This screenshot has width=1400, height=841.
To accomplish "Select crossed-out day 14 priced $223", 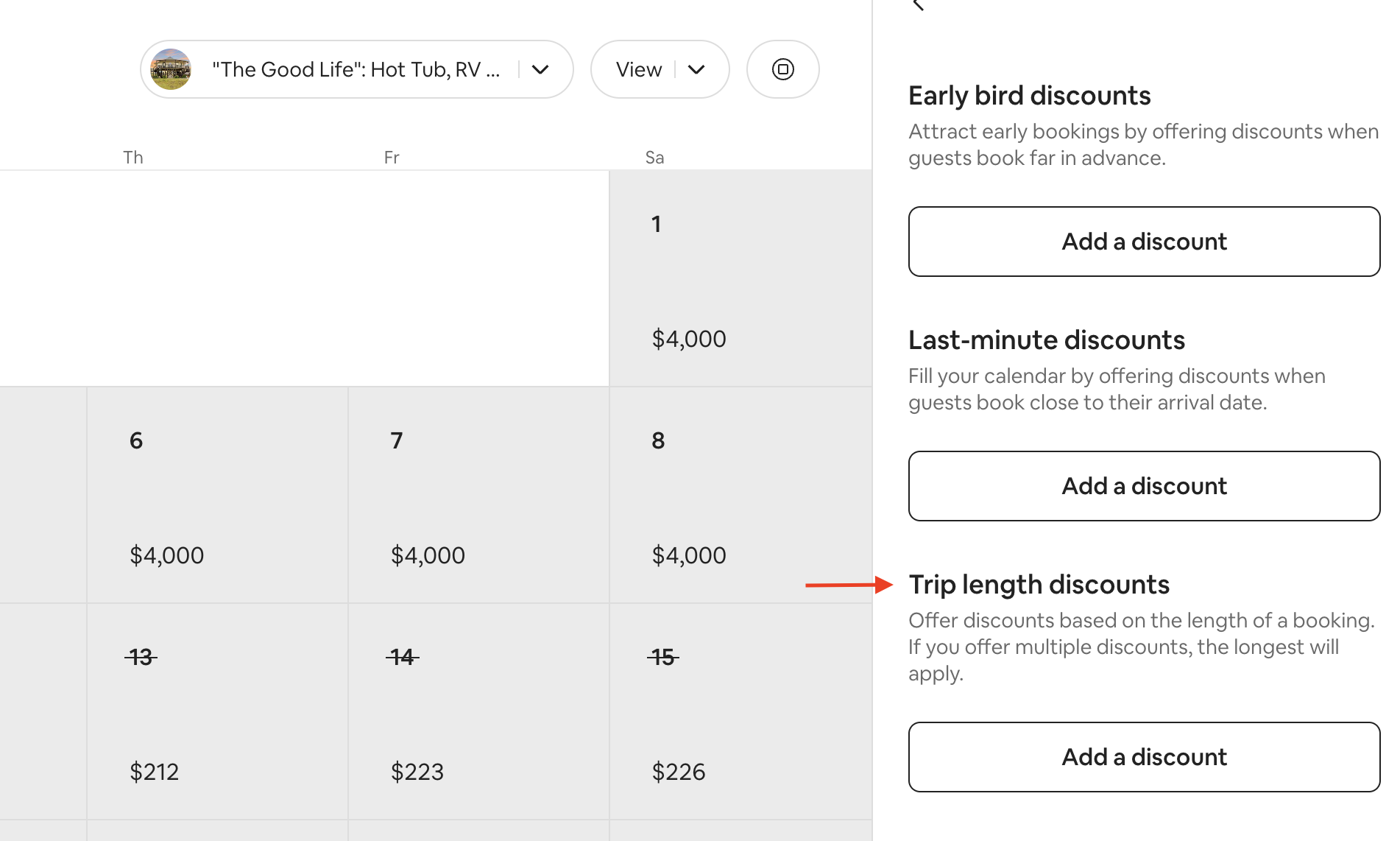I will (478, 711).
